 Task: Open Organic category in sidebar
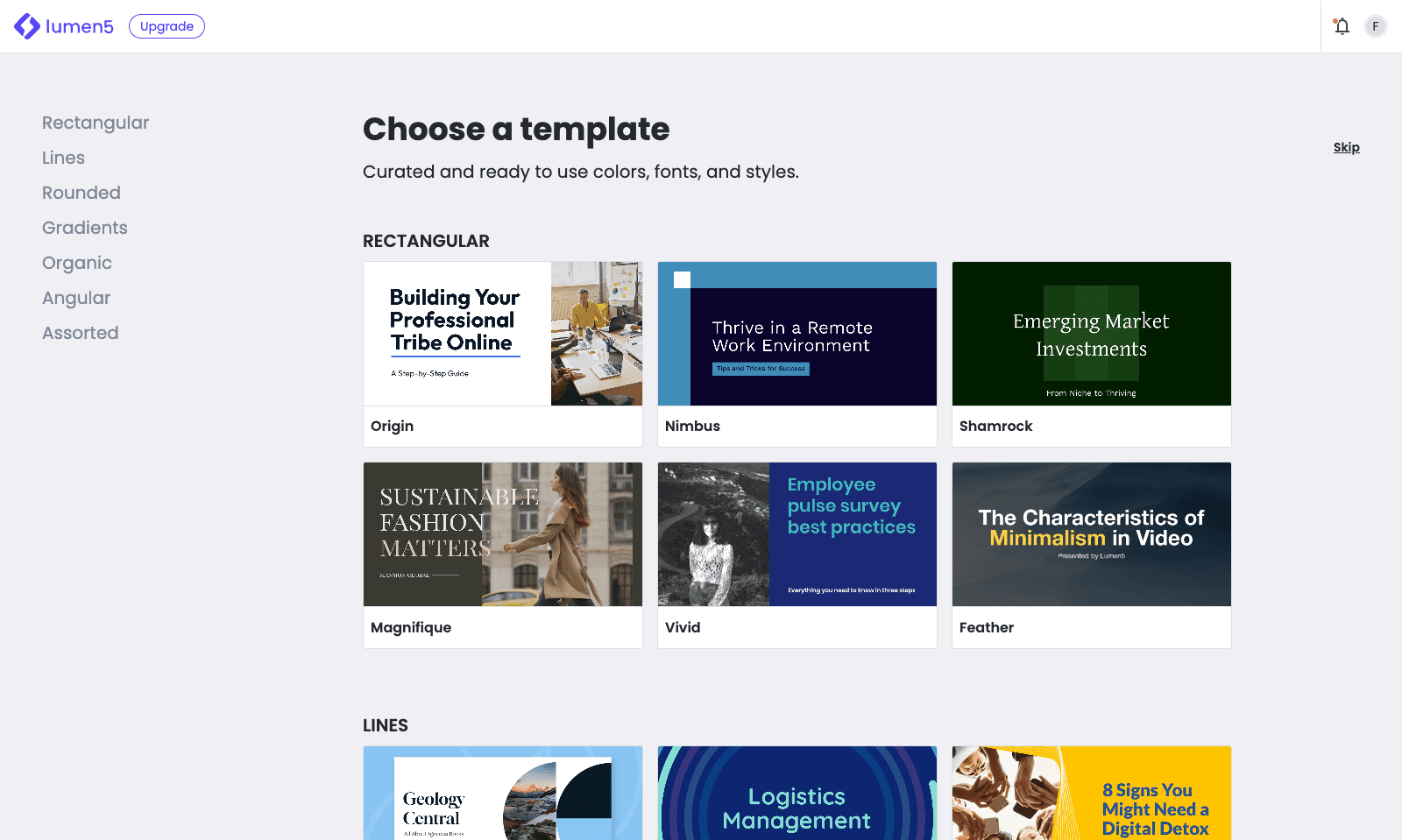pos(77,263)
